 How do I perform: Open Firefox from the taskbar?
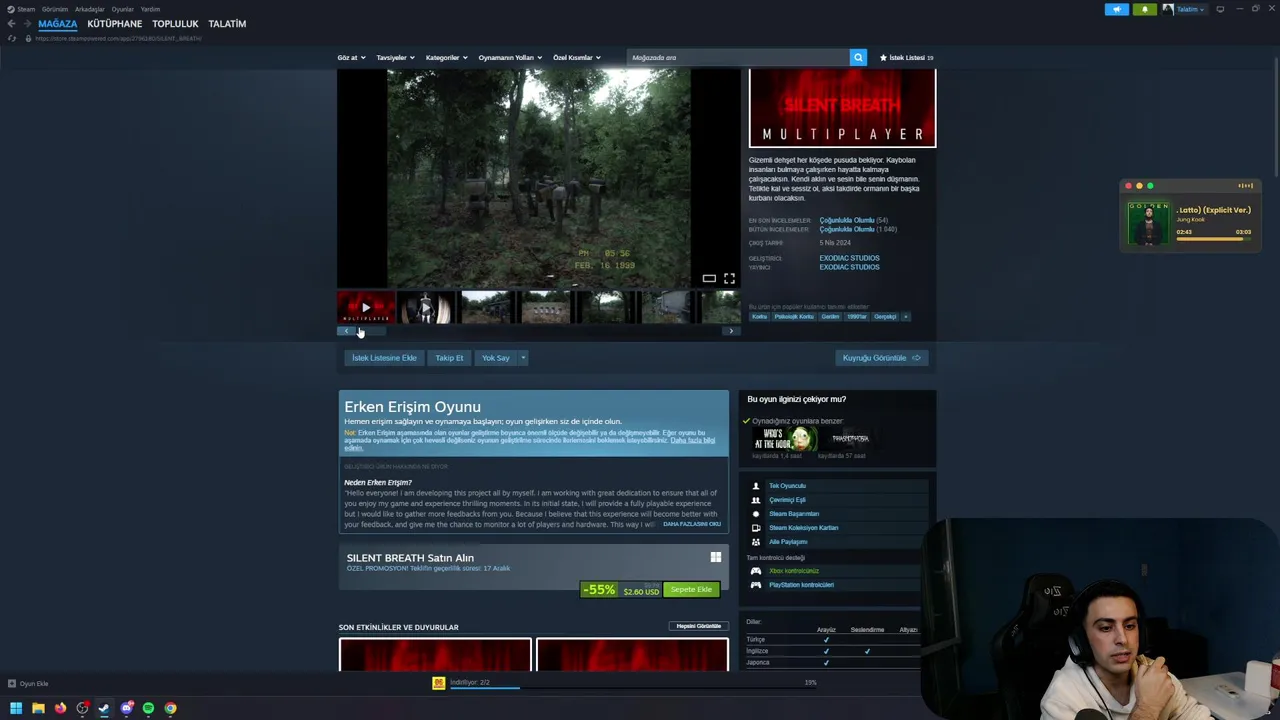coord(60,708)
